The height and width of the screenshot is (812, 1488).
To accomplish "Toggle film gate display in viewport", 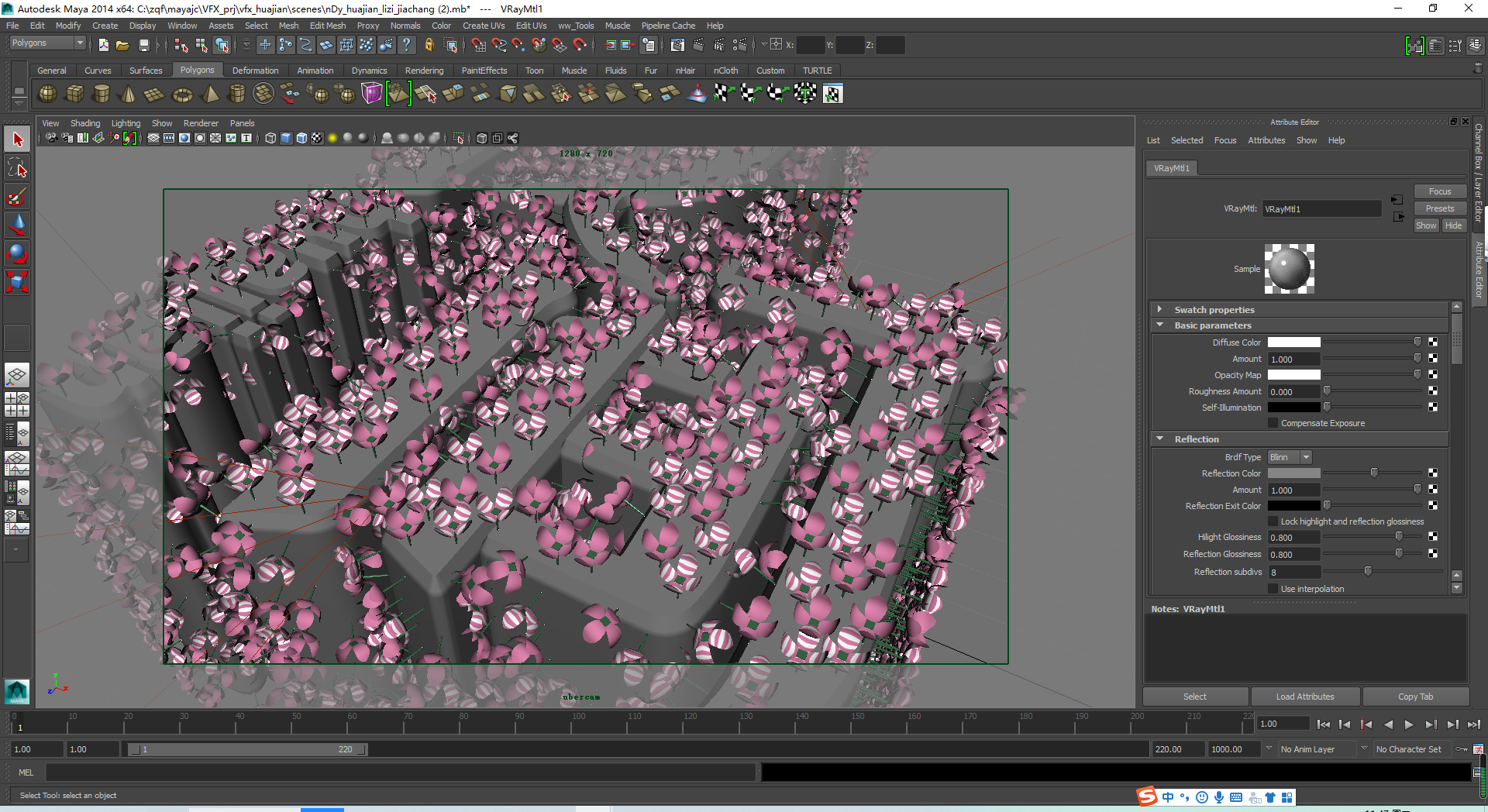I will coord(169,138).
